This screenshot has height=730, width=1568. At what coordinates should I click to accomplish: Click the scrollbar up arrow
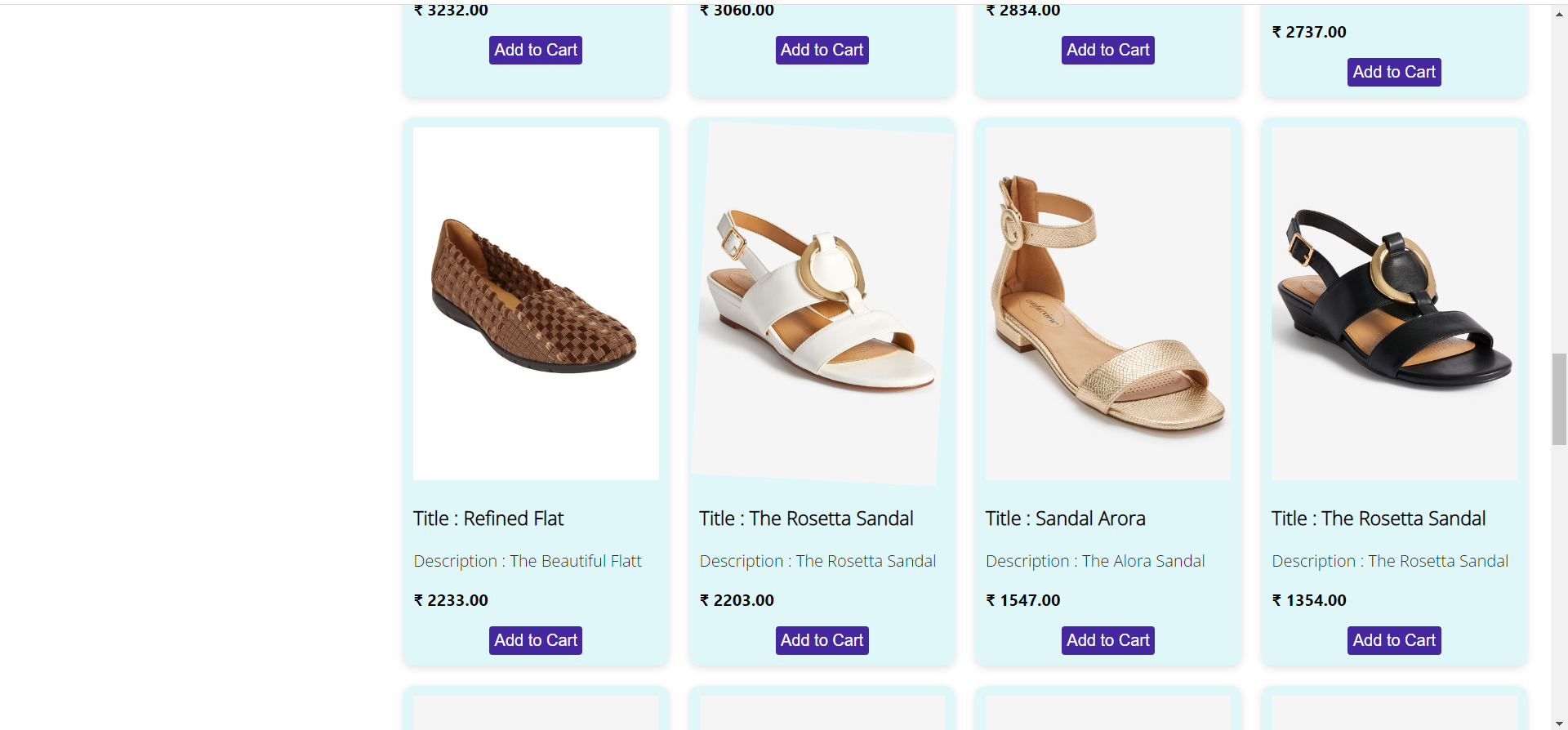[1560, 14]
